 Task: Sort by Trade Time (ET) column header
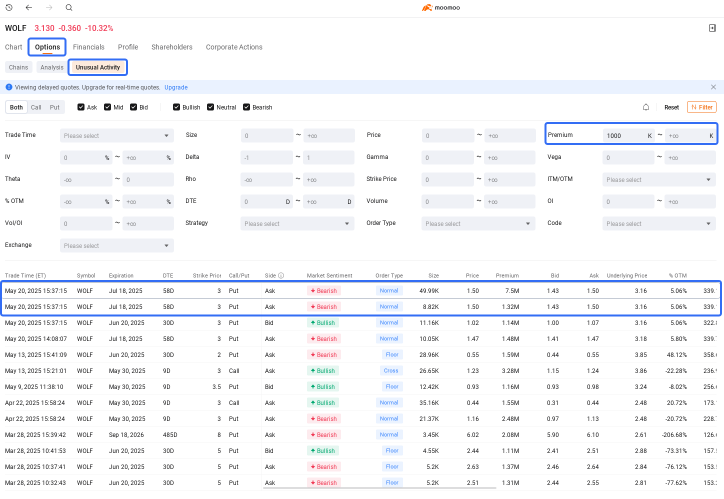coord(25,276)
